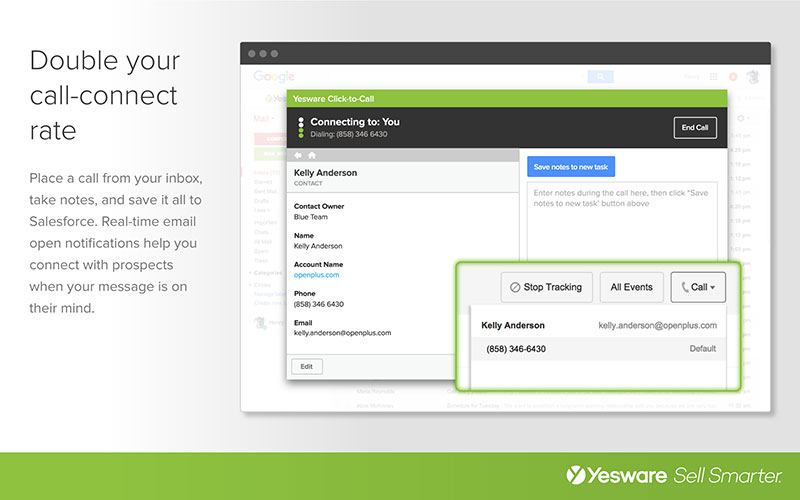Click the home icon in contact panel
The height and width of the screenshot is (500, 800).
(311, 155)
